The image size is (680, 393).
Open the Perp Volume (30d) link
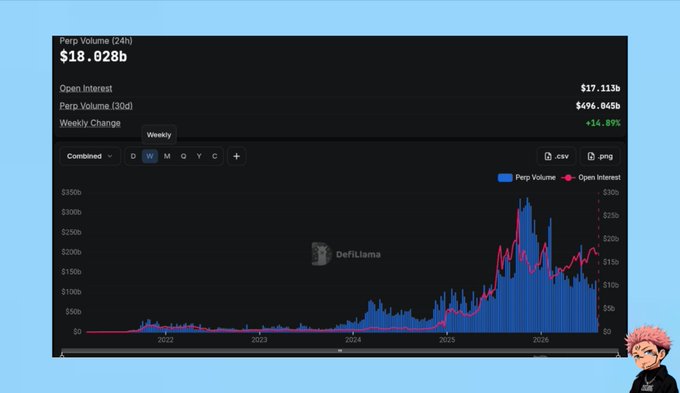96,105
